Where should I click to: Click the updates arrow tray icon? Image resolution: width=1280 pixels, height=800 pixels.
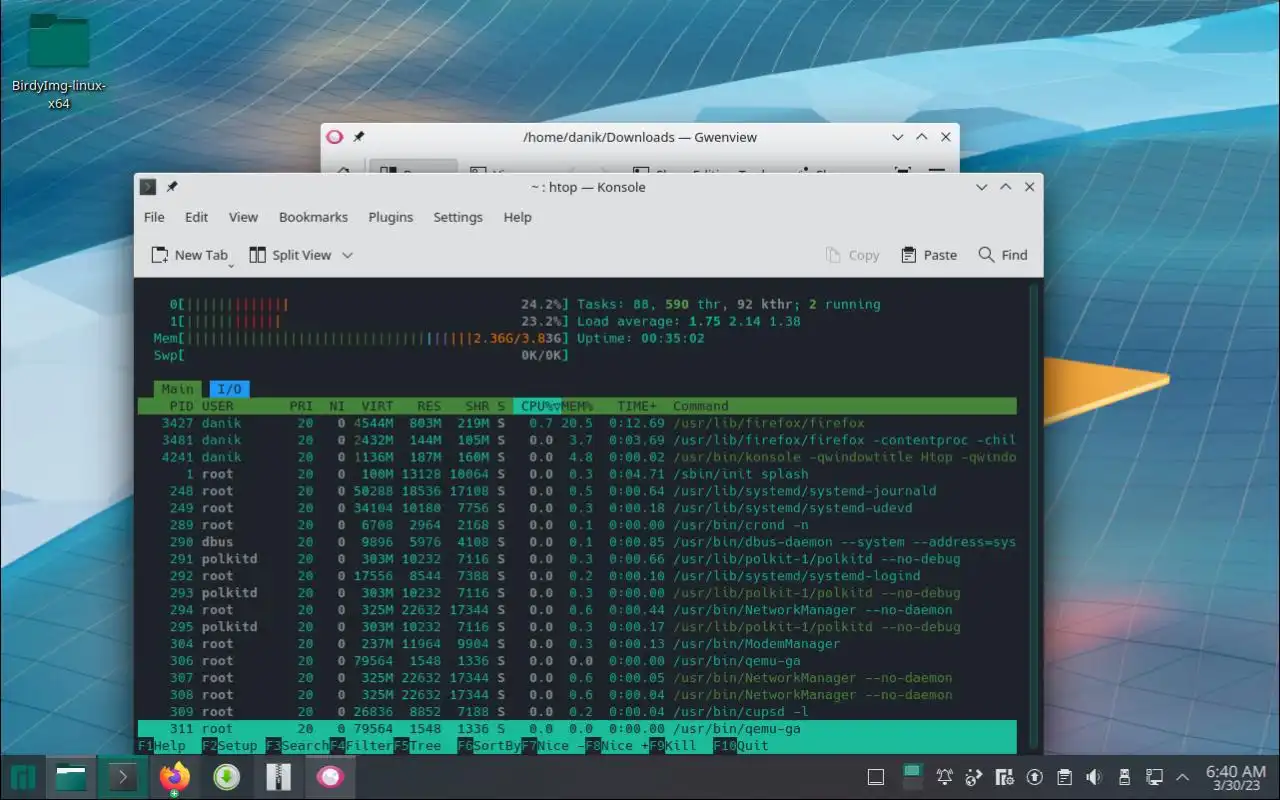click(x=1035, y=777)
